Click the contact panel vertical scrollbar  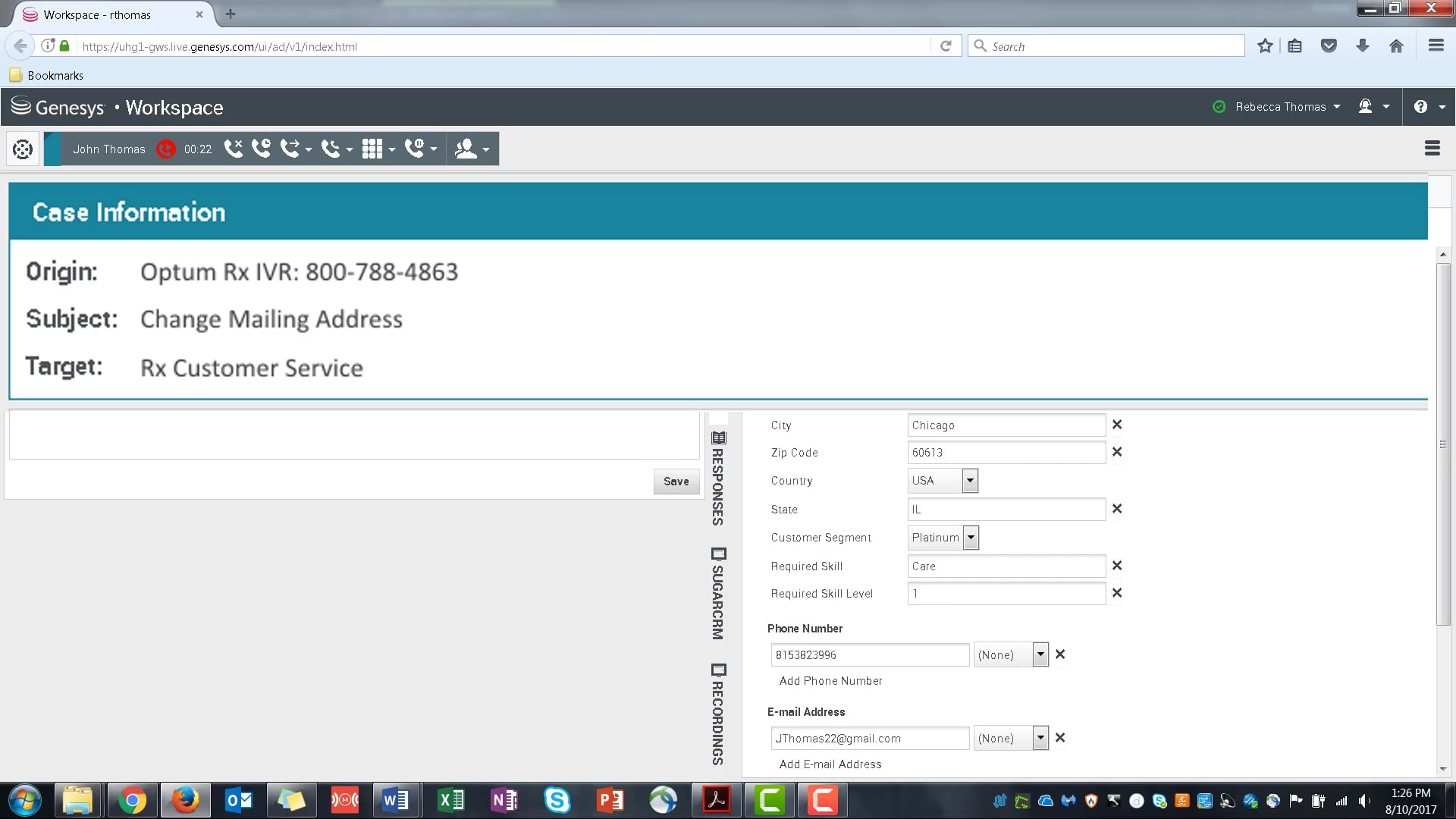pyautogui.click(x=1443, y=444)
